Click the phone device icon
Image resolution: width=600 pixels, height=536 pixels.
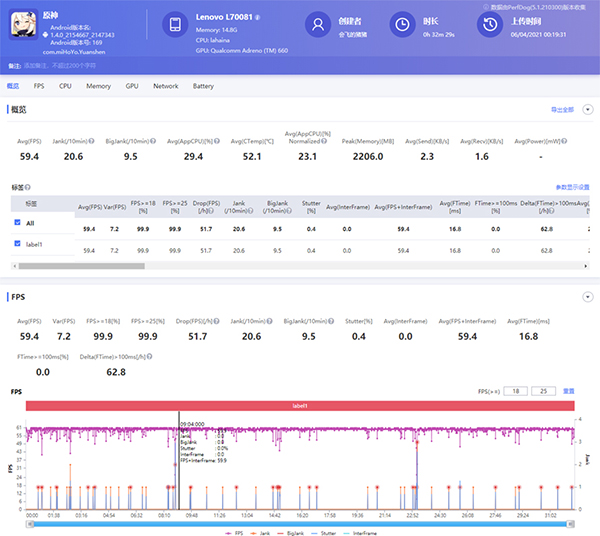click(174, 26)
